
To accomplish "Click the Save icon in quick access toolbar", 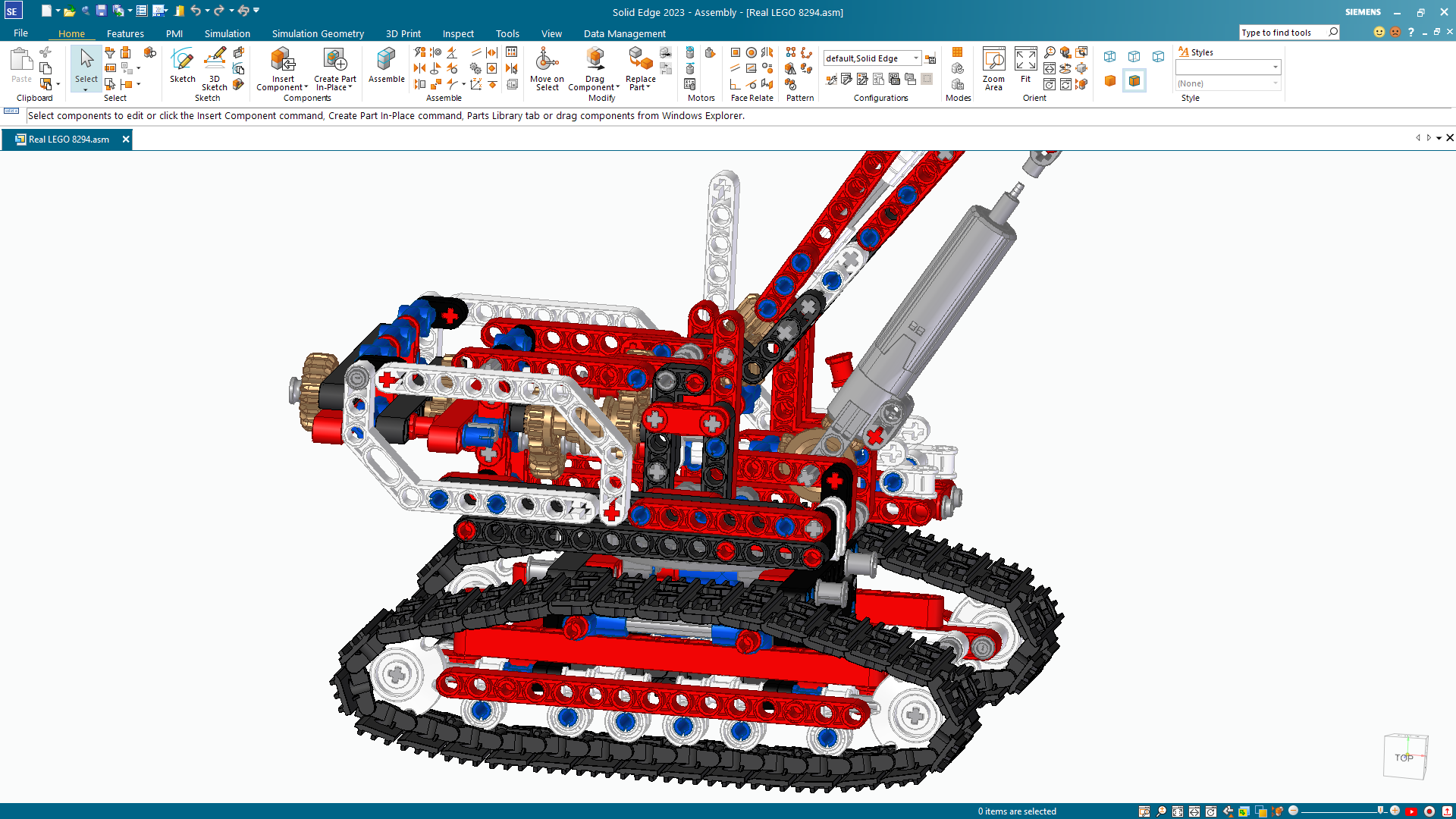I will pos(101,11).
